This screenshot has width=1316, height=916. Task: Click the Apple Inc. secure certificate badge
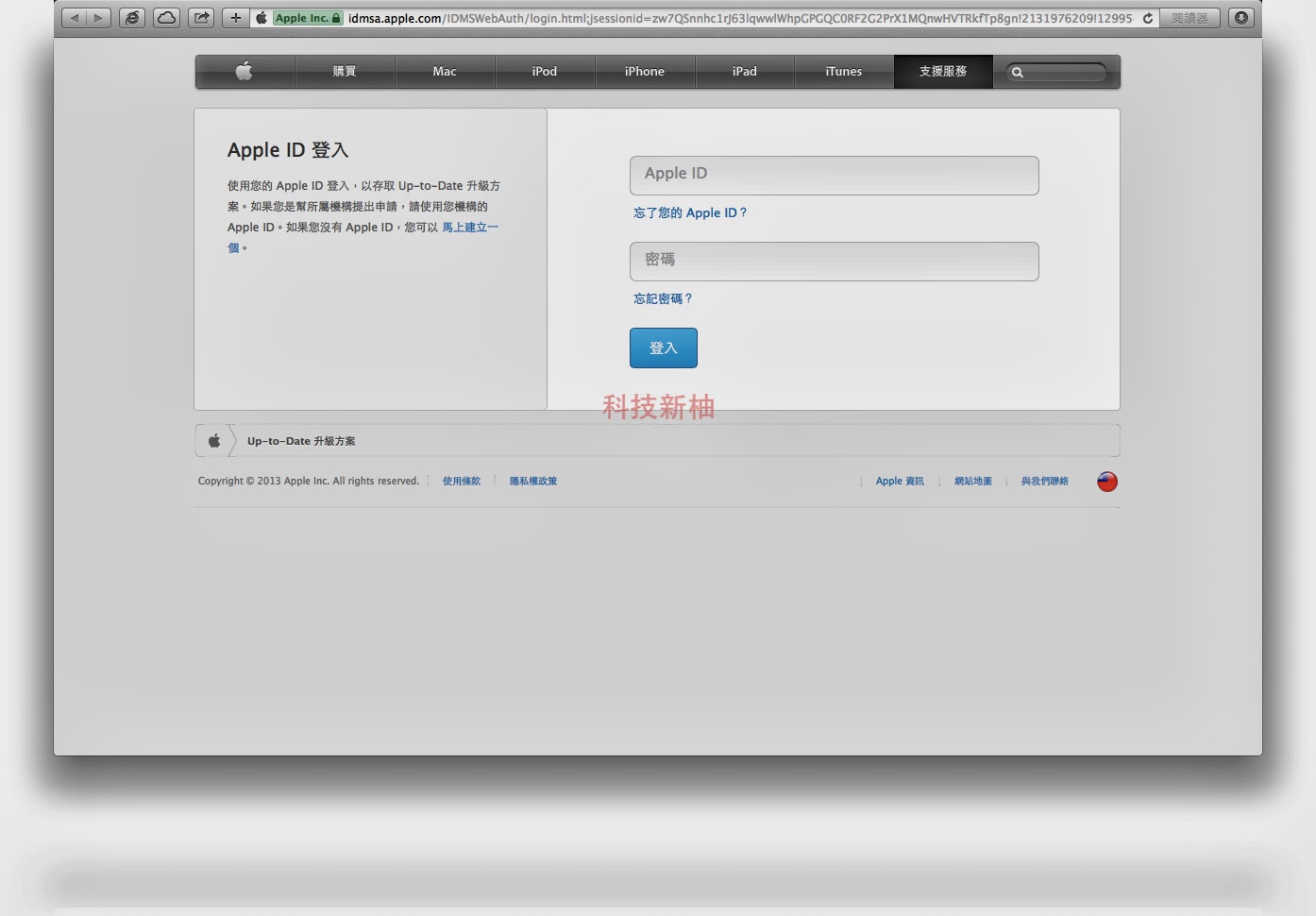(307, 18)
